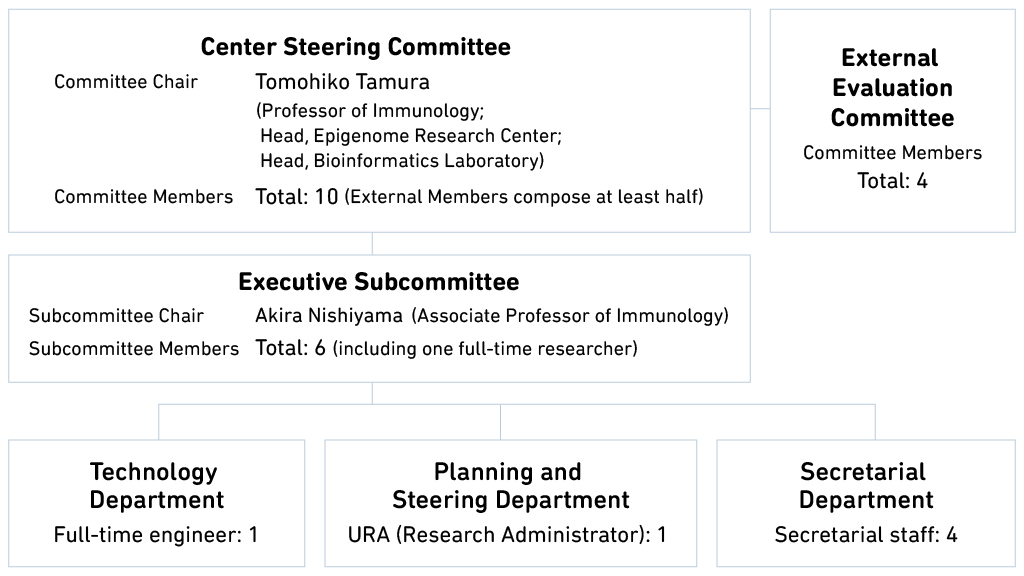The image size is (1024, 576).
Task: Click Total: 4 under External Evaluation Committee
Action: [x=892, y=181]
